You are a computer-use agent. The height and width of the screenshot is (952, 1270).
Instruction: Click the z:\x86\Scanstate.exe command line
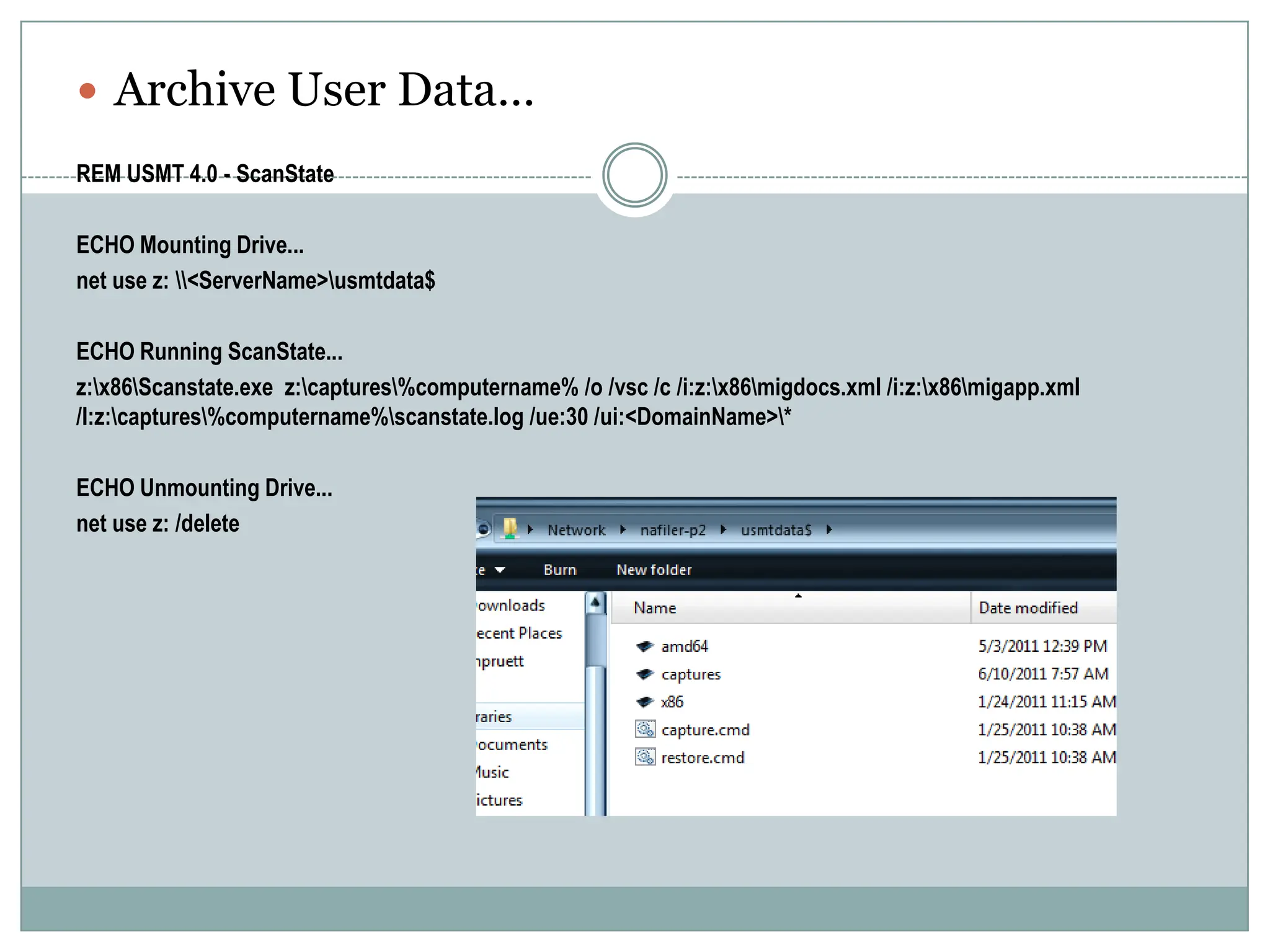(578, 387)
